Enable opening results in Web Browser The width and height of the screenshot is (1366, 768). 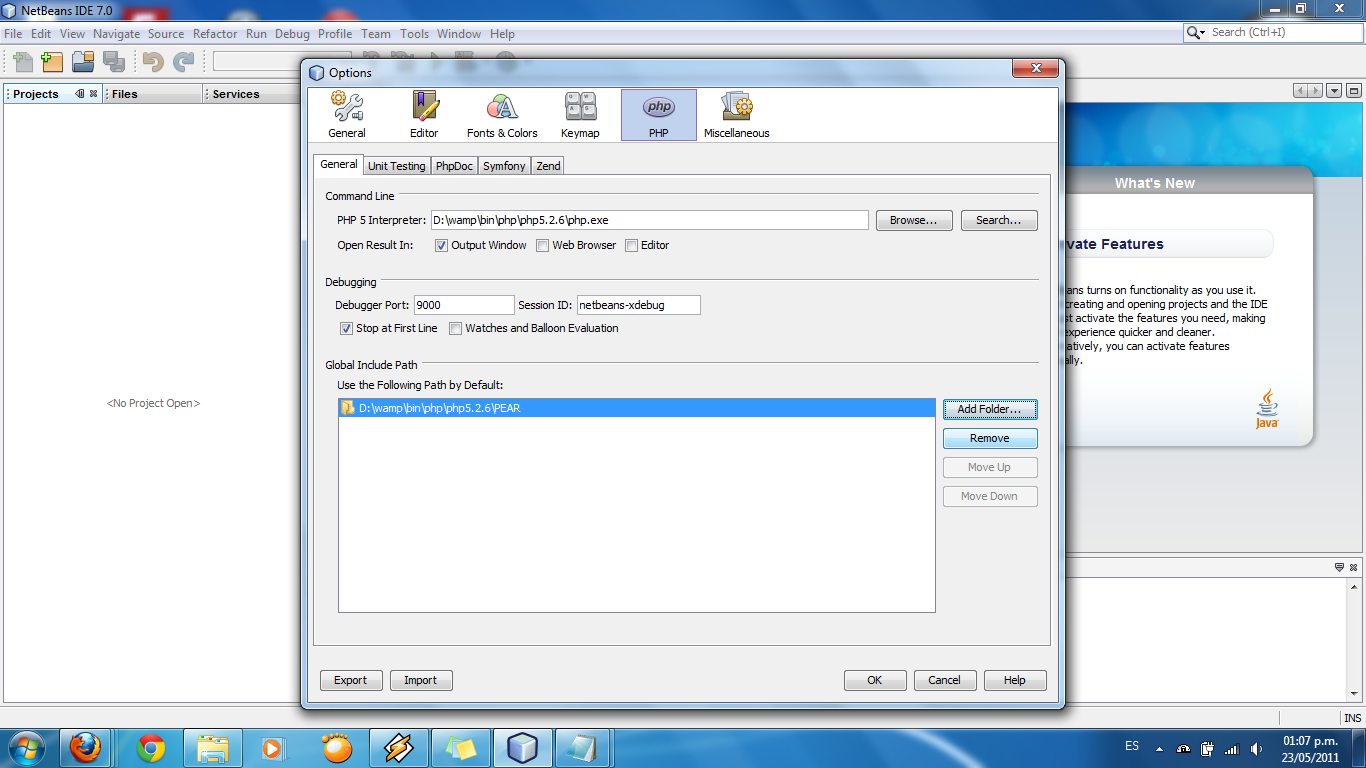542,245
